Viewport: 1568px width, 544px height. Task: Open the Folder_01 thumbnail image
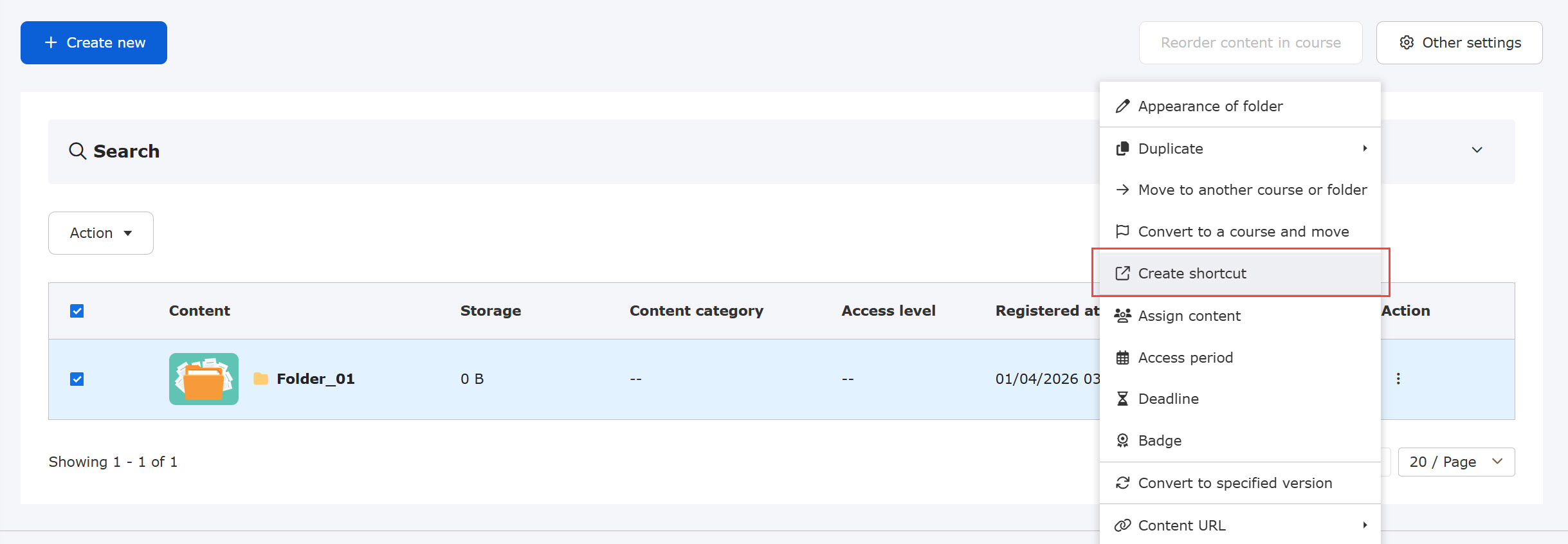[204, 379]
